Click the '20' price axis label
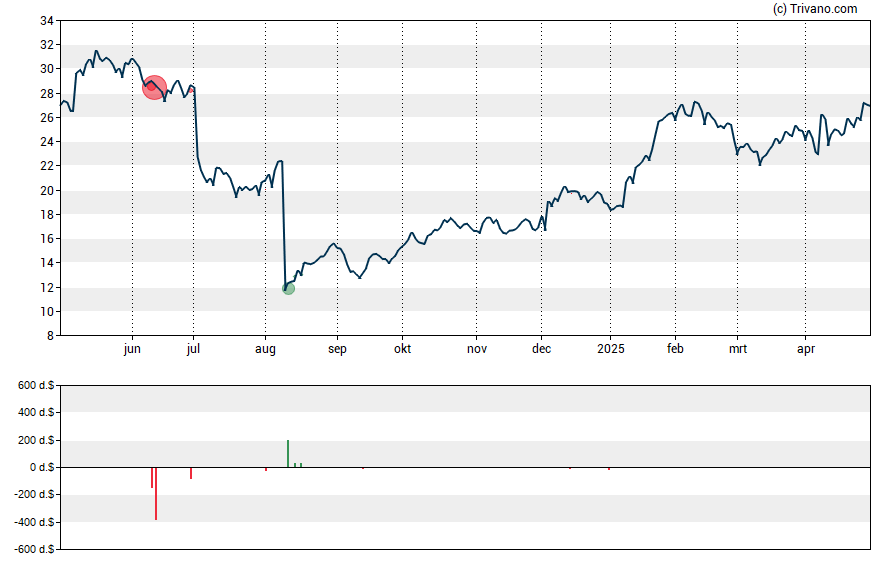 [47, 190]
